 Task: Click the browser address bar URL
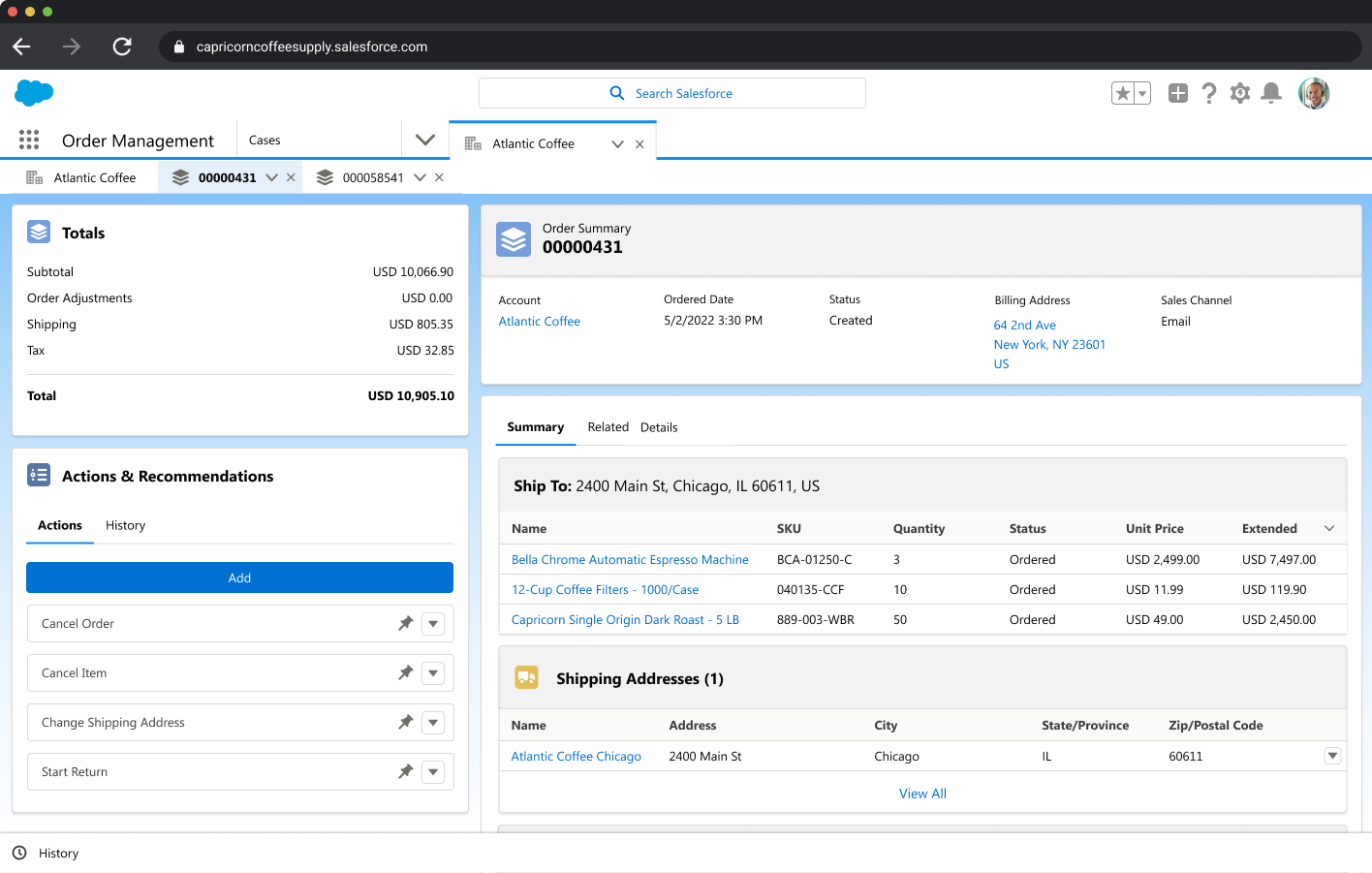[312, 47]
